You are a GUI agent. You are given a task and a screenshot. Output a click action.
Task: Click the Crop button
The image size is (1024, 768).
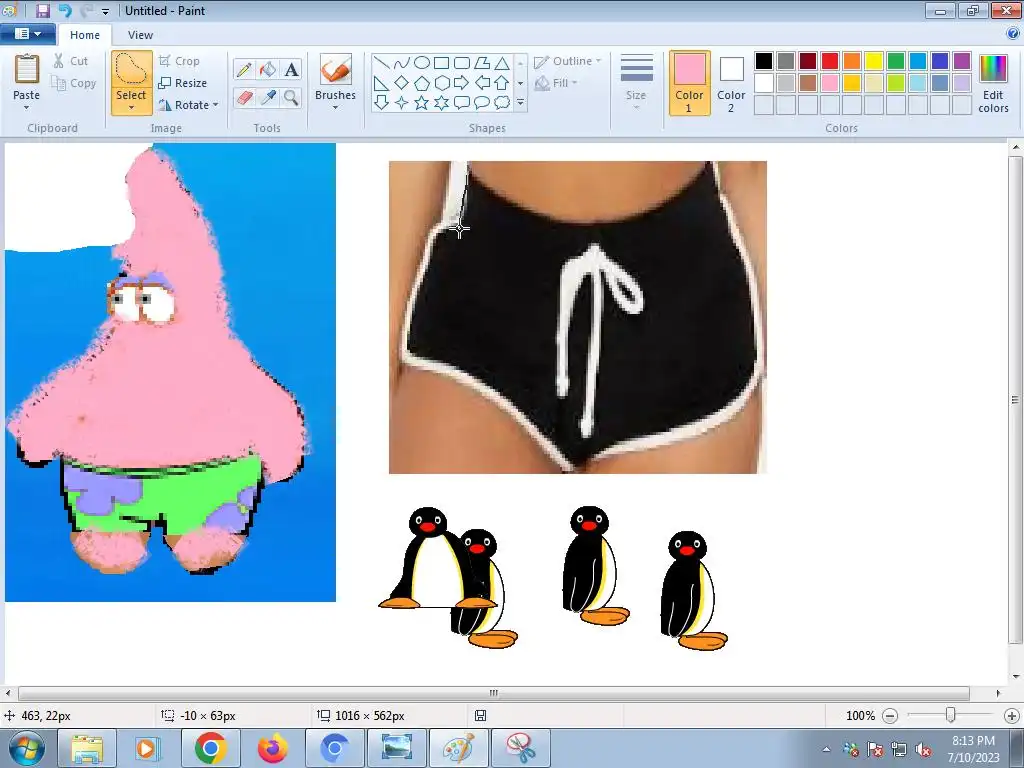tap(179, 61)
